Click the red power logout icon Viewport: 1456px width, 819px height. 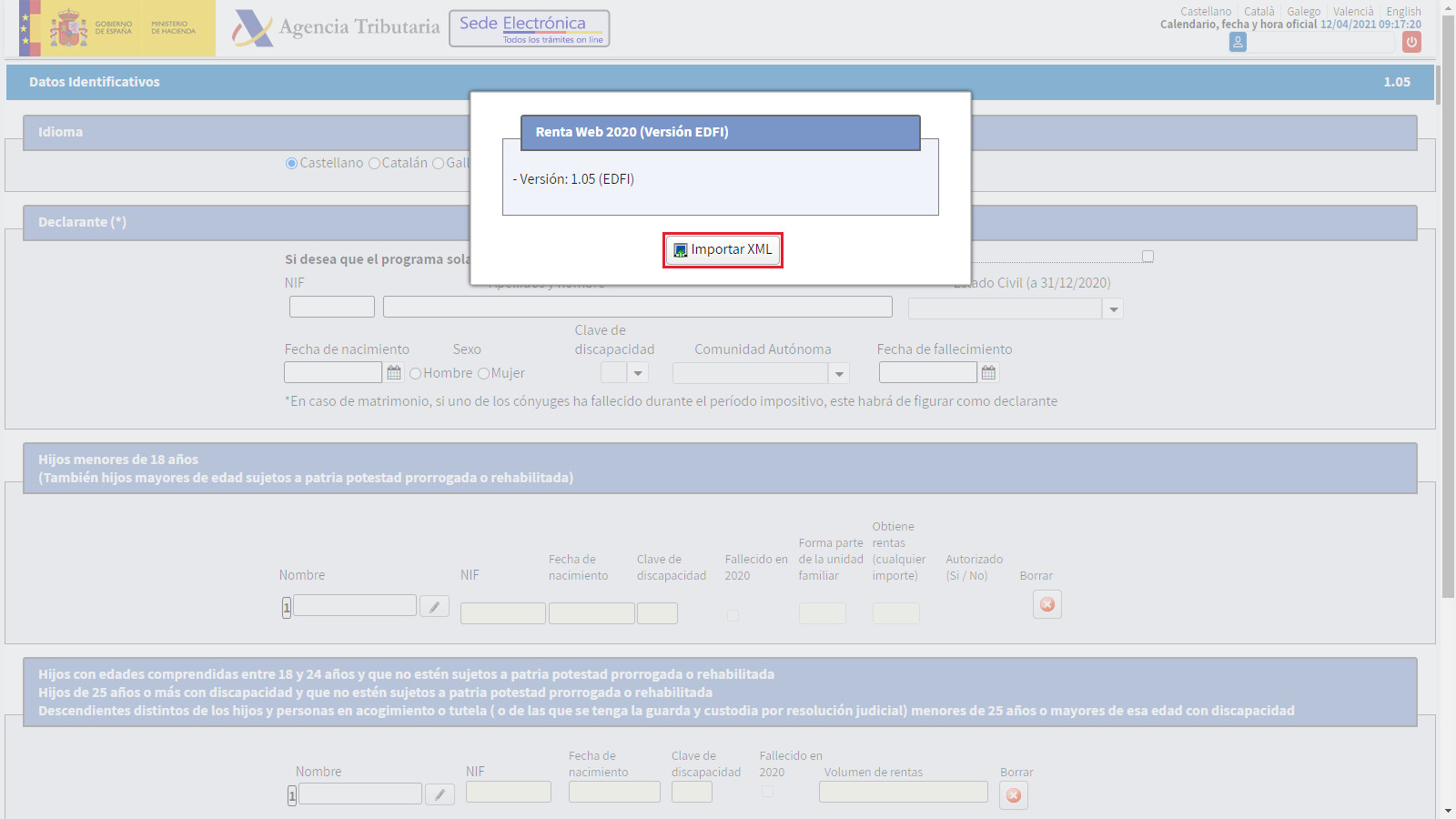click(1411, 42)
